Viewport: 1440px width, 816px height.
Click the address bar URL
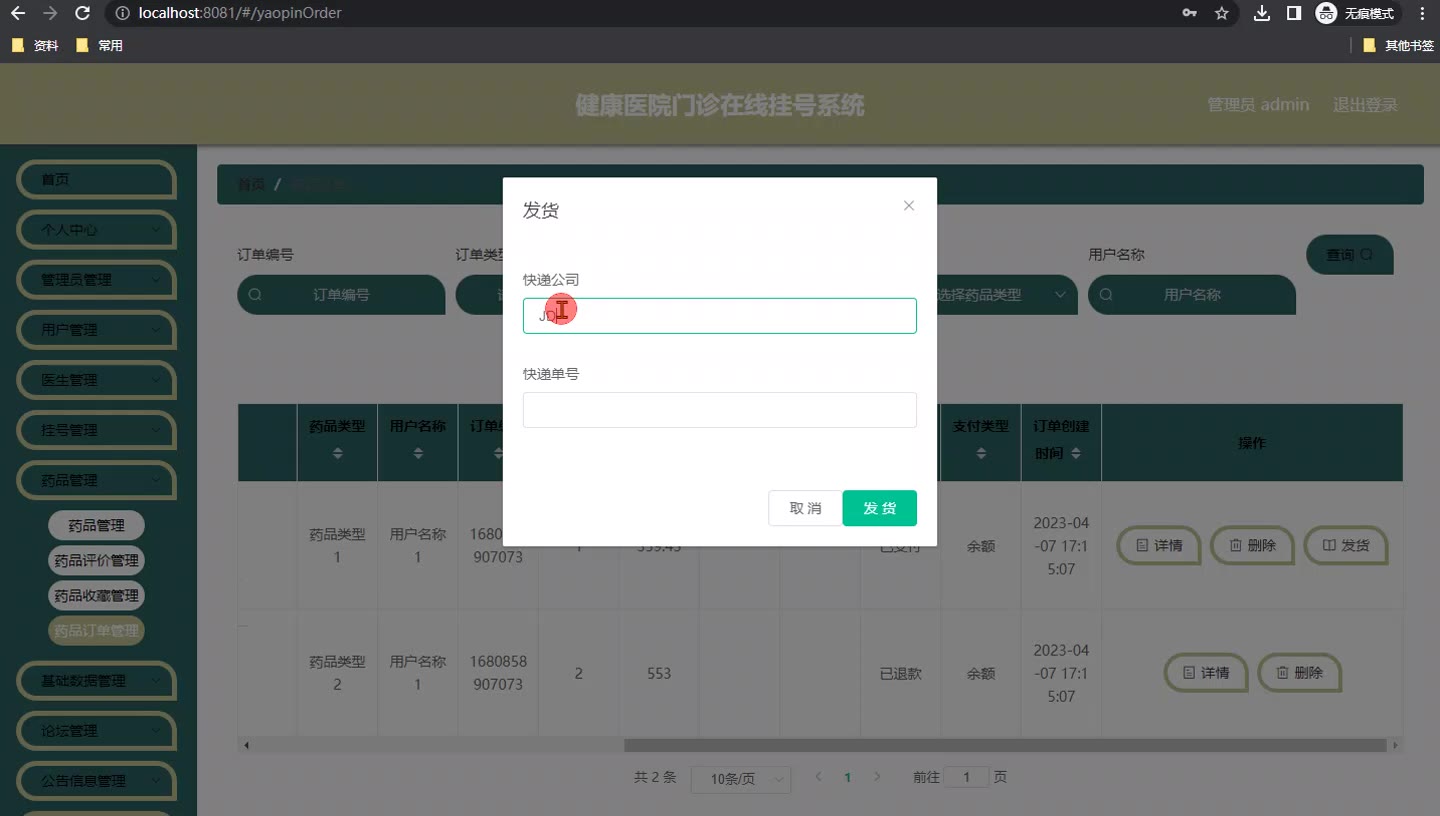(240, 13)
